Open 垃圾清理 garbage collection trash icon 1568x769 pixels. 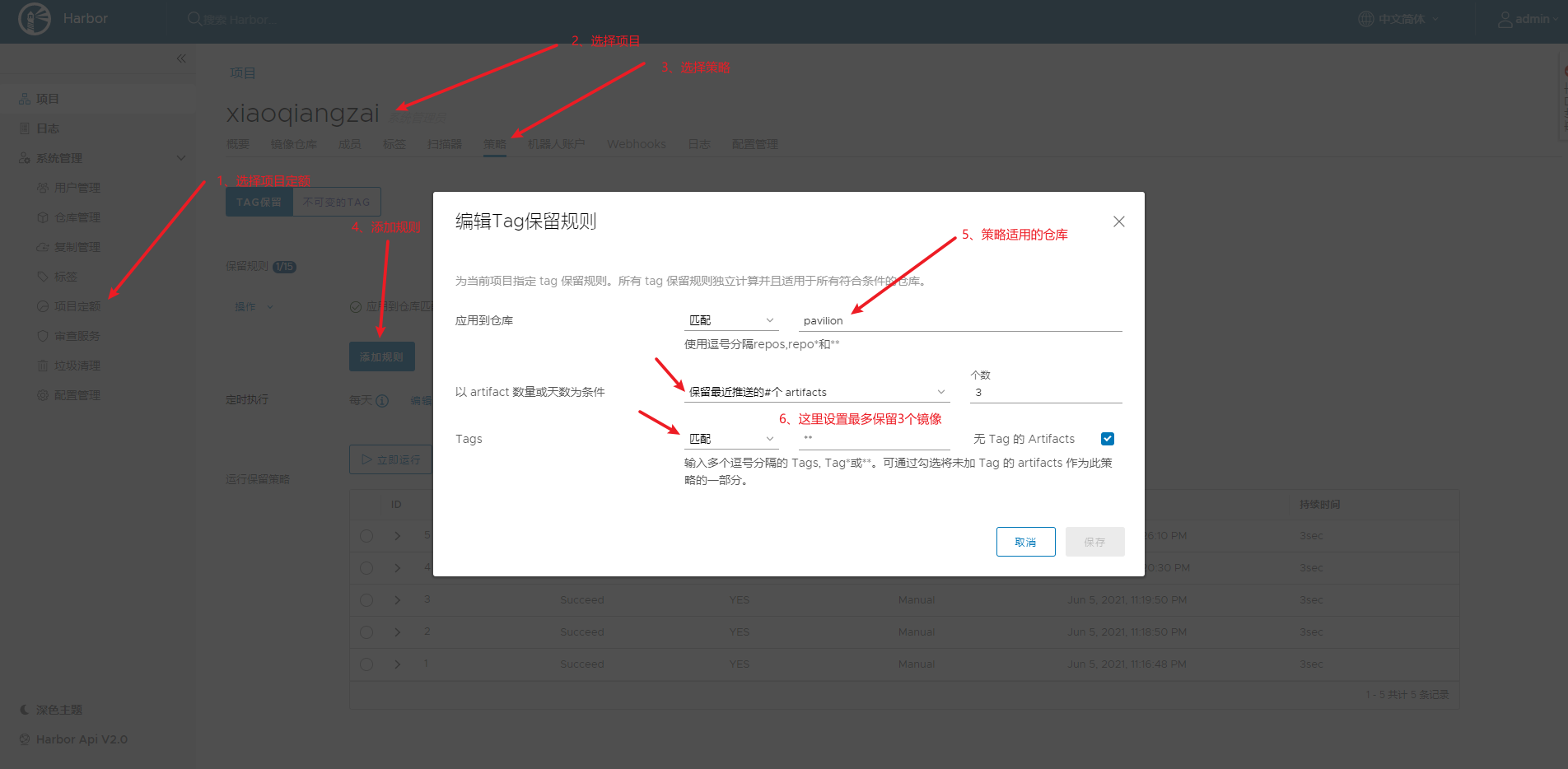point(43,366)
